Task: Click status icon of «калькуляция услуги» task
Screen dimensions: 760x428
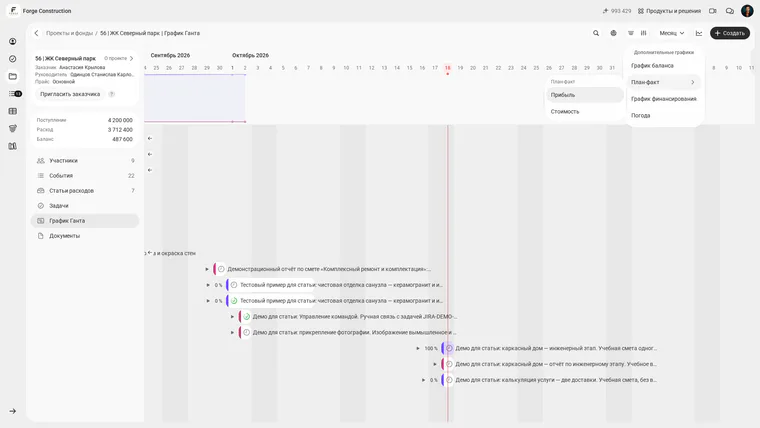Action: tap(449, 380)
